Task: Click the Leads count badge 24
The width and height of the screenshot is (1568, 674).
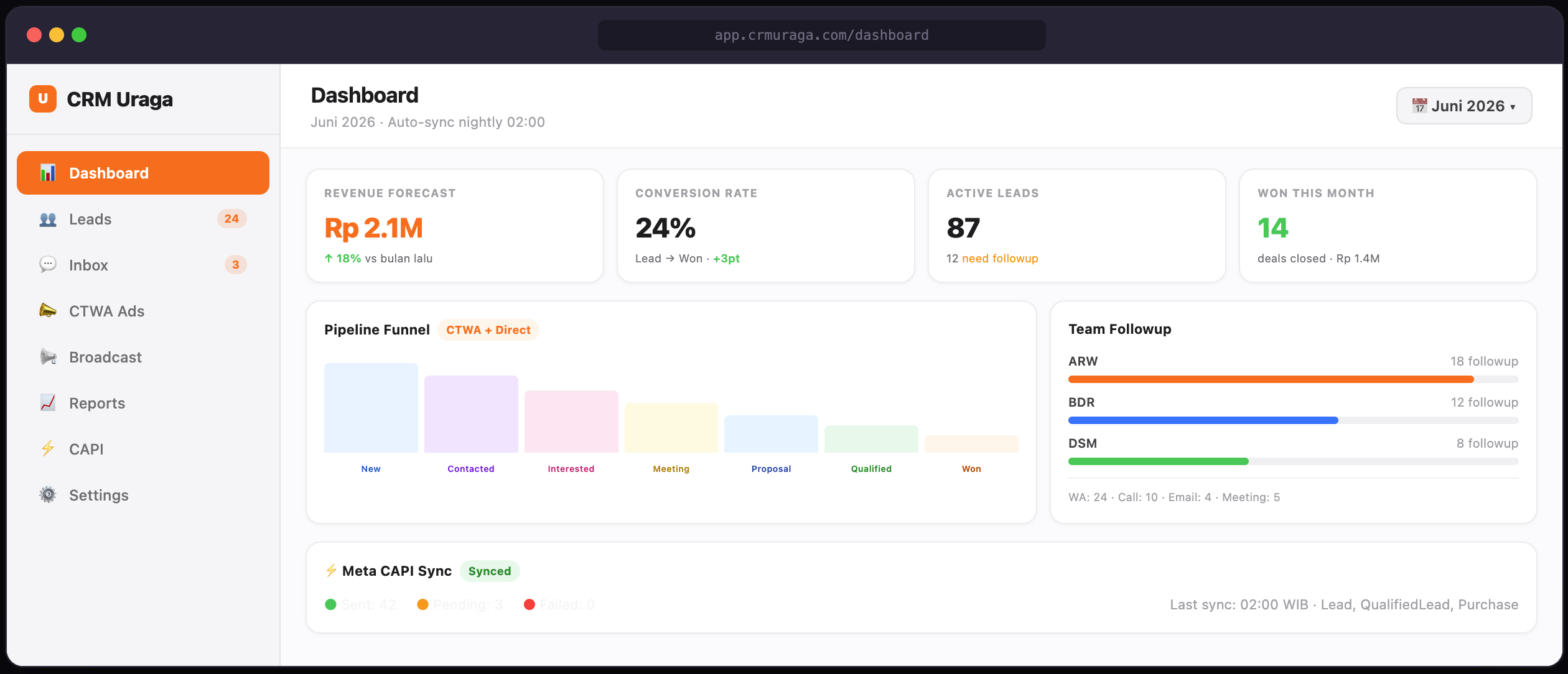Action: pos(231,219)
